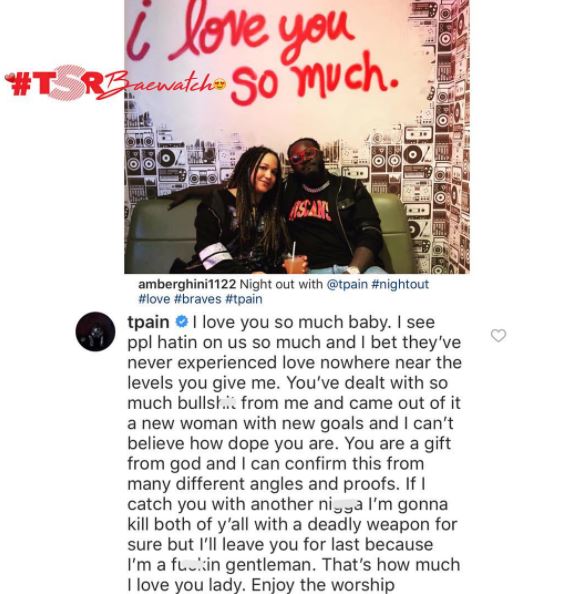
Task: Click 'Night out with' caption text
Action: [x=281, y=284]
